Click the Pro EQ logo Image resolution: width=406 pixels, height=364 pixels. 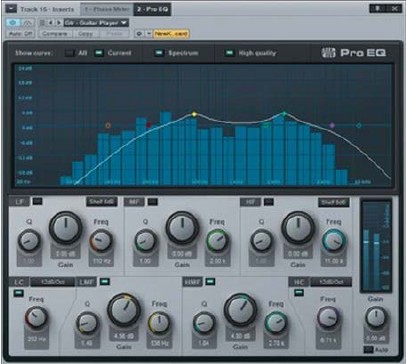coord(354,53)
